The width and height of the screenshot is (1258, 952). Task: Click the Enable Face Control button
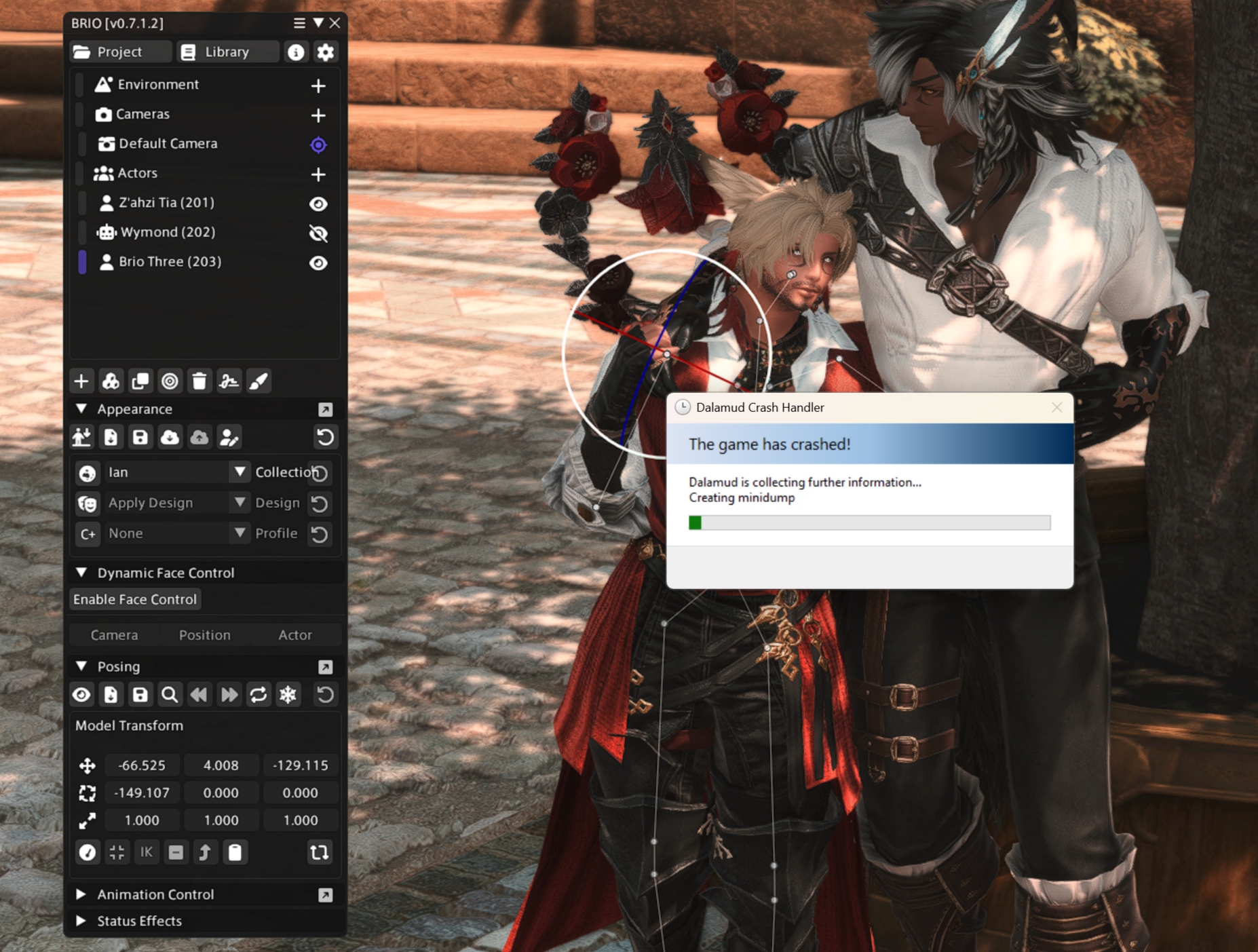coord(135,600)
